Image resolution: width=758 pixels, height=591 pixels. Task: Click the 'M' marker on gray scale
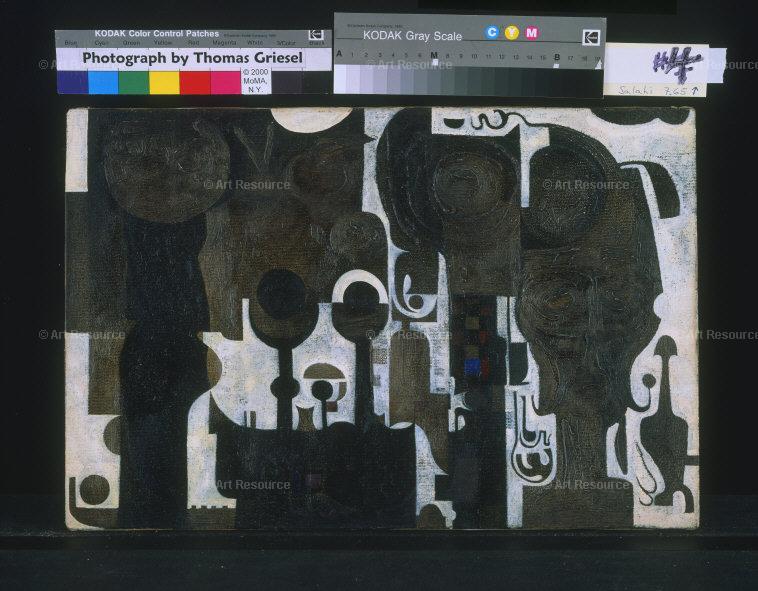point(434,55)
